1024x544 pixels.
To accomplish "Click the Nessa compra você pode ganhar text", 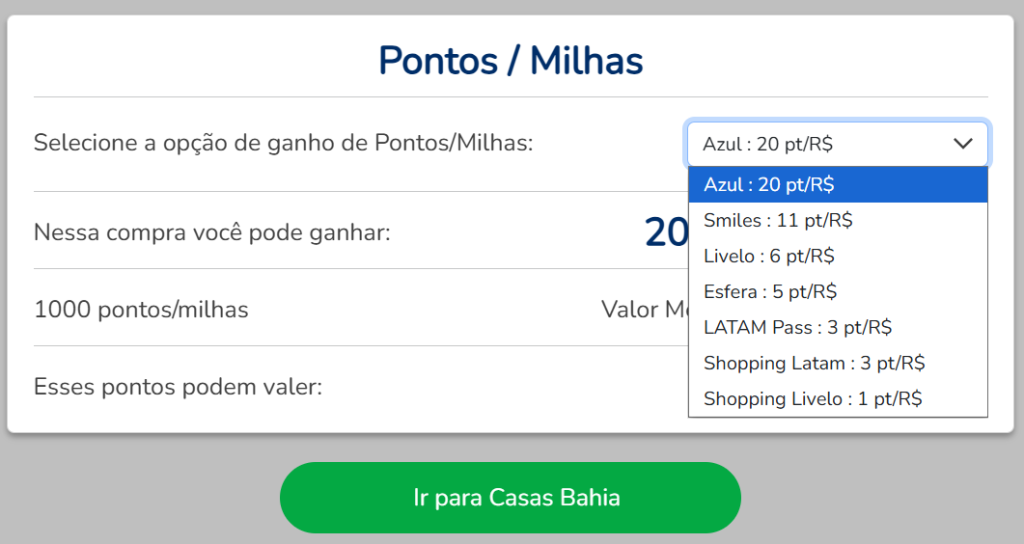I will click(x=212, y=233).
